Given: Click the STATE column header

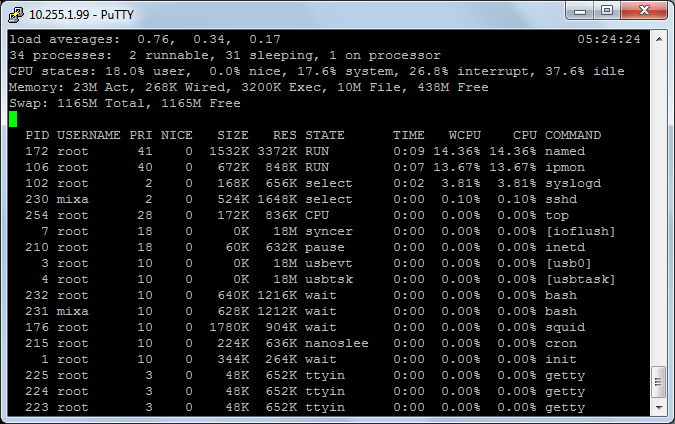Looking at the screenshot, I should coord(325,135).
